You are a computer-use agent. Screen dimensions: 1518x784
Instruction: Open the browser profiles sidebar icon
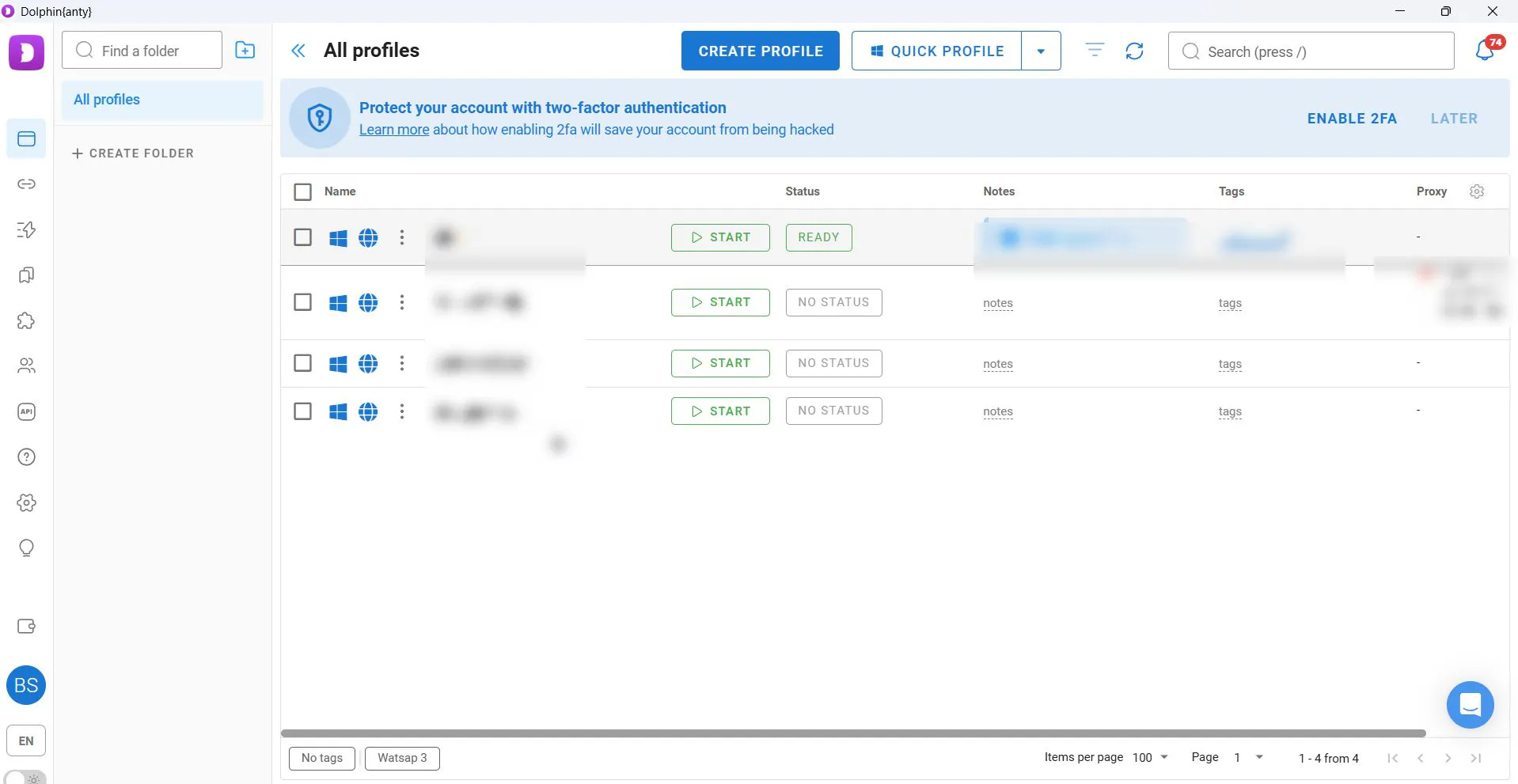[x=26, y=139]
